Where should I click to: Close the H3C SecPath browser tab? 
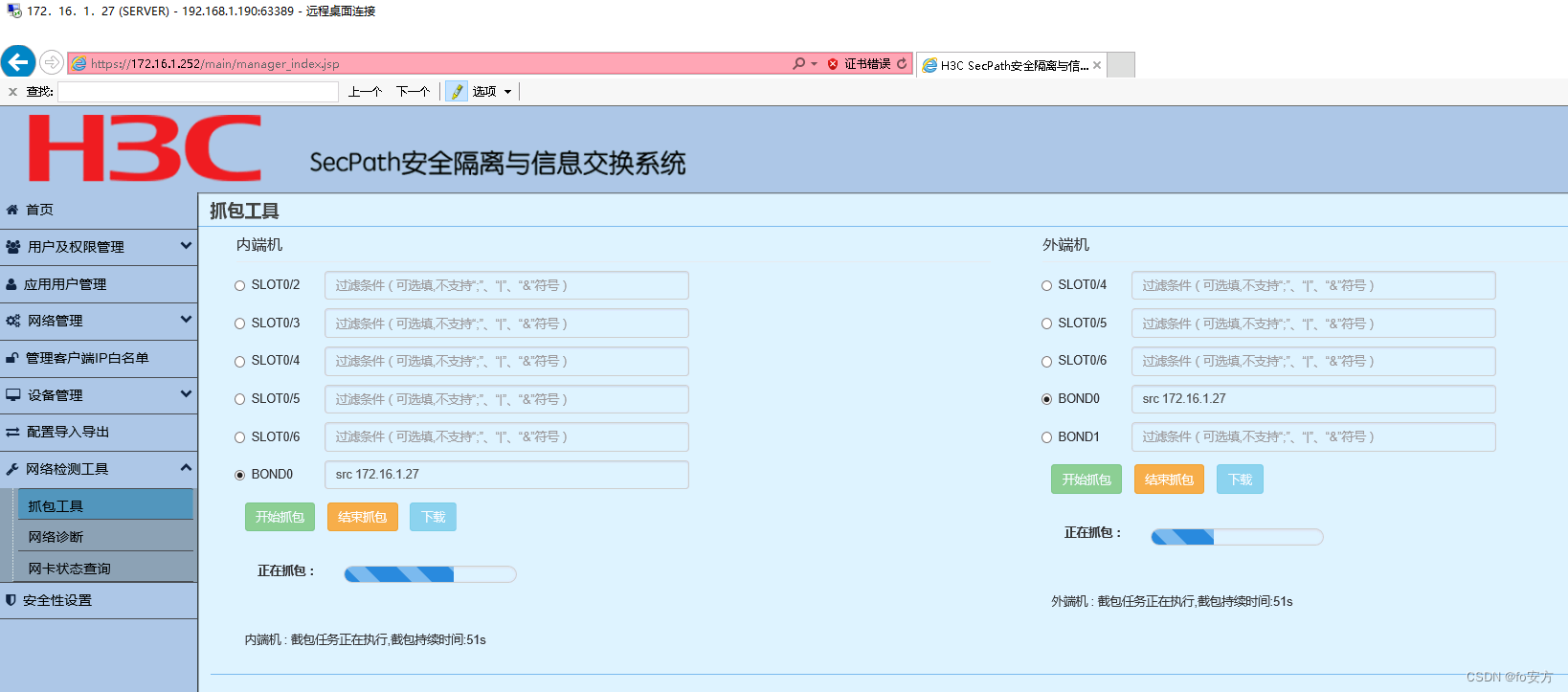1097,65
